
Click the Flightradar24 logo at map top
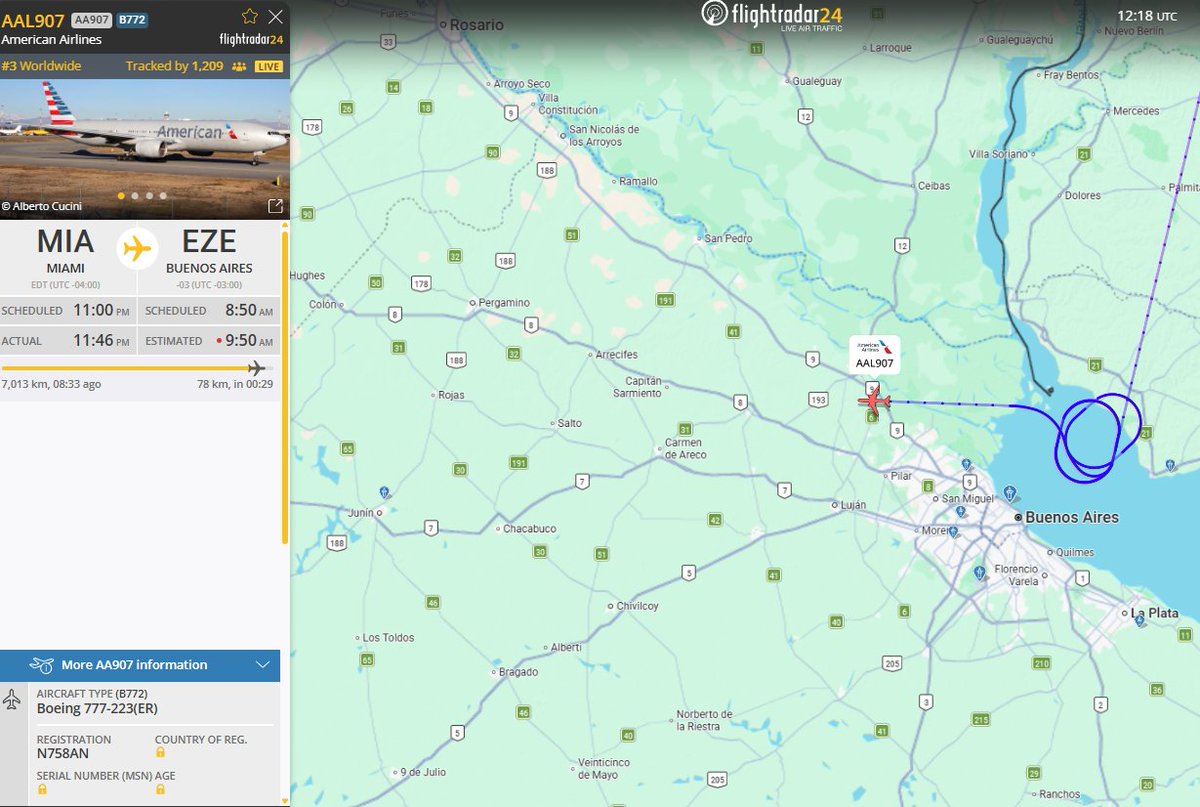click(x=772, y=14)
